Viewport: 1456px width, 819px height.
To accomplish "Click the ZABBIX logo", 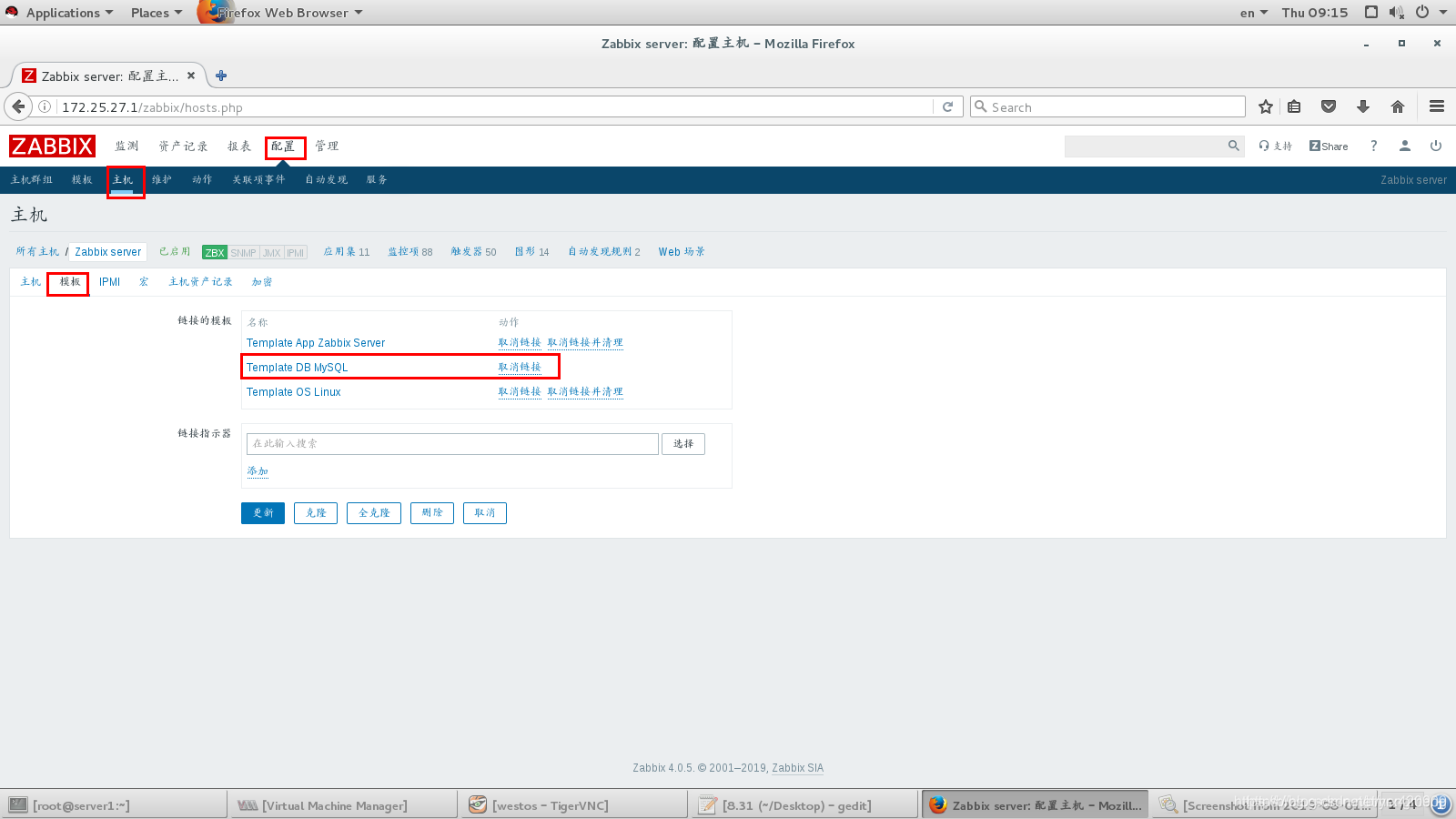I will click(52, 146).
